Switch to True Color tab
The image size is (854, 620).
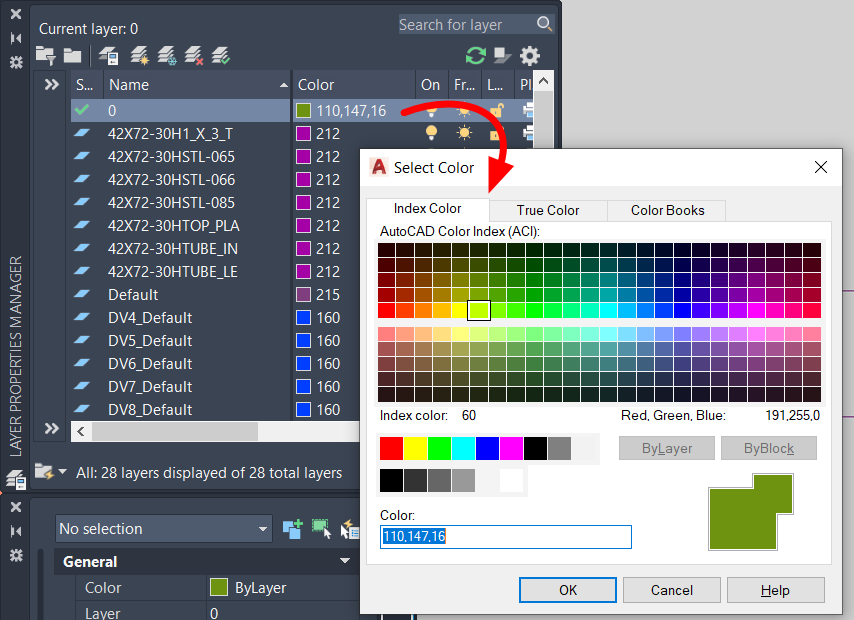(548, 210)
